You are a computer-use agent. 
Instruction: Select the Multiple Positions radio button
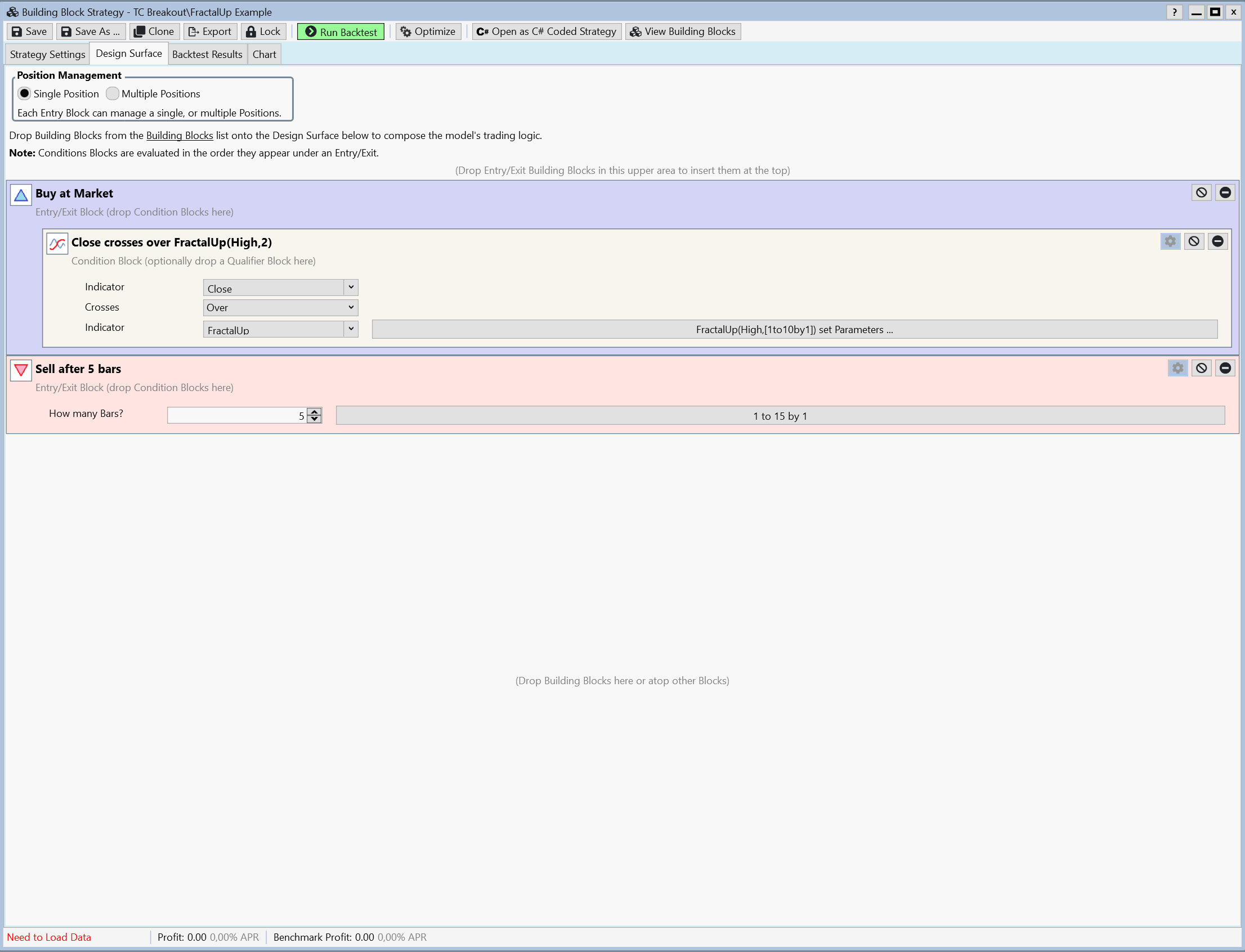point(112,93)
